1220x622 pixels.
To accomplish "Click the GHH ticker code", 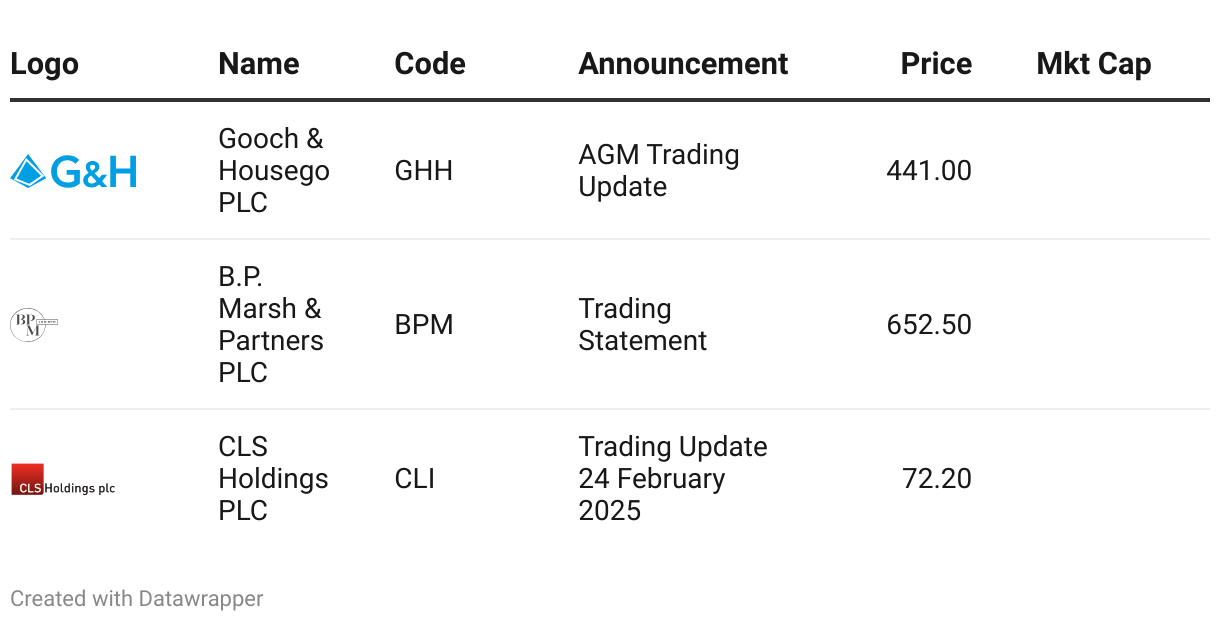I will 424,171.
